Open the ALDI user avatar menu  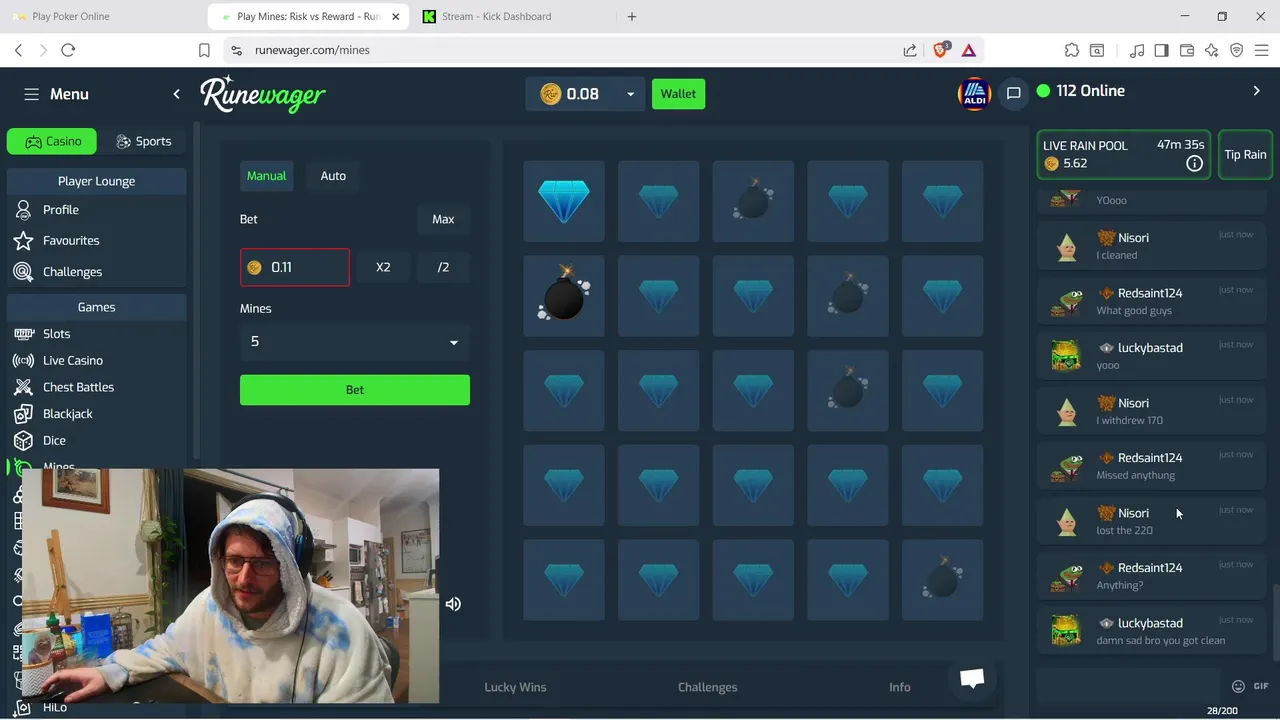(x=973, y=94)
